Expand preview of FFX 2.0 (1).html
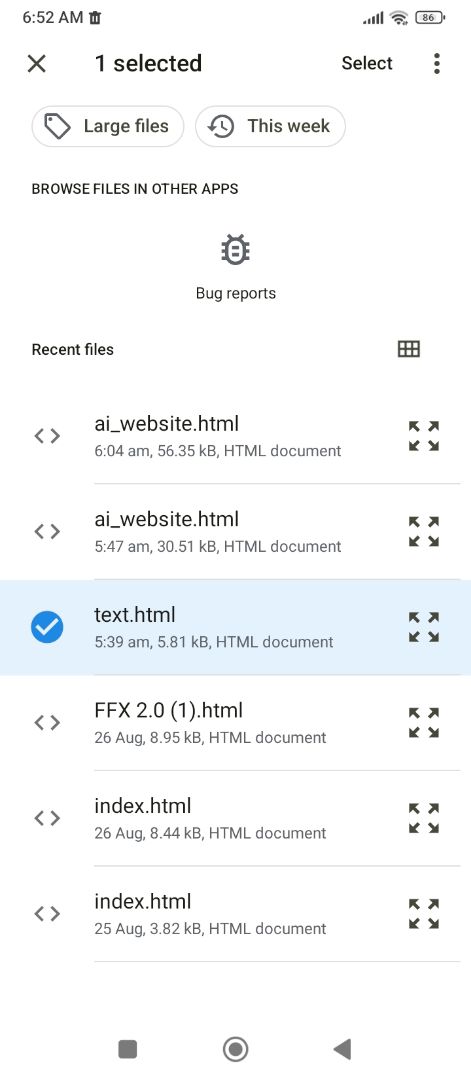Viewport: 471px width, 1080px height. click(x=424, y=723)
